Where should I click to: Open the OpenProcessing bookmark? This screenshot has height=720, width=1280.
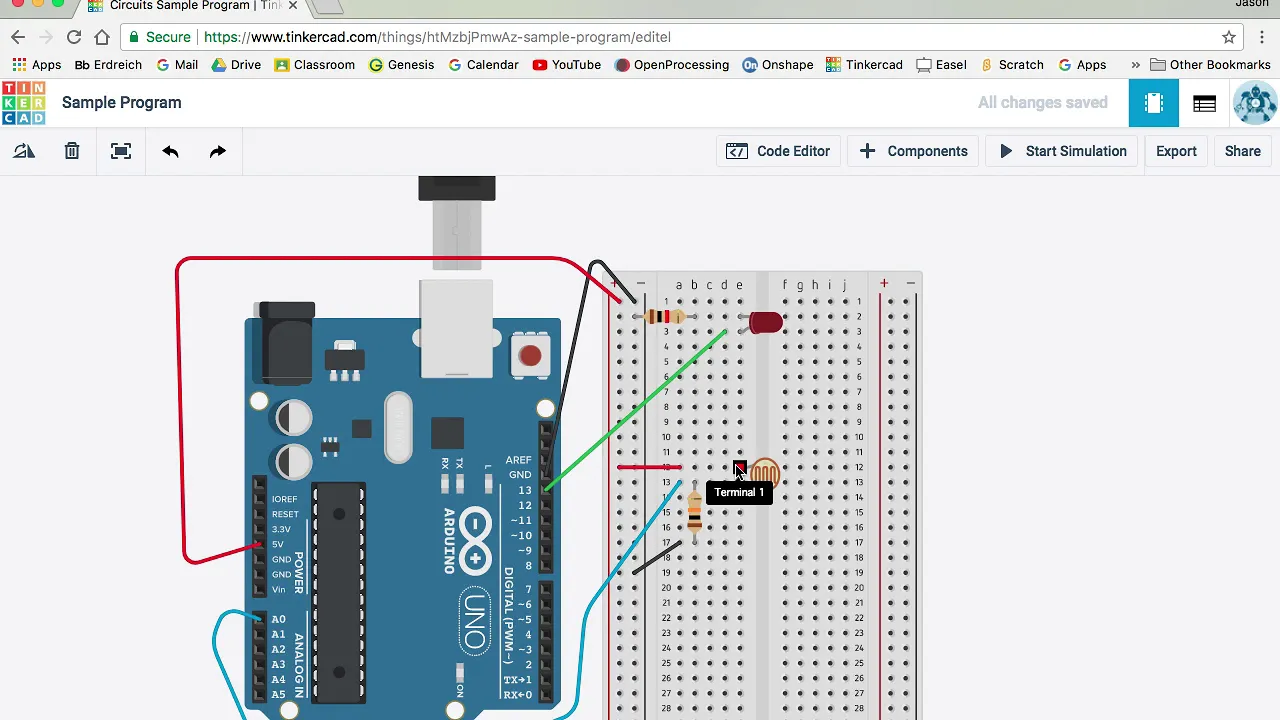(x=671, y=65)
